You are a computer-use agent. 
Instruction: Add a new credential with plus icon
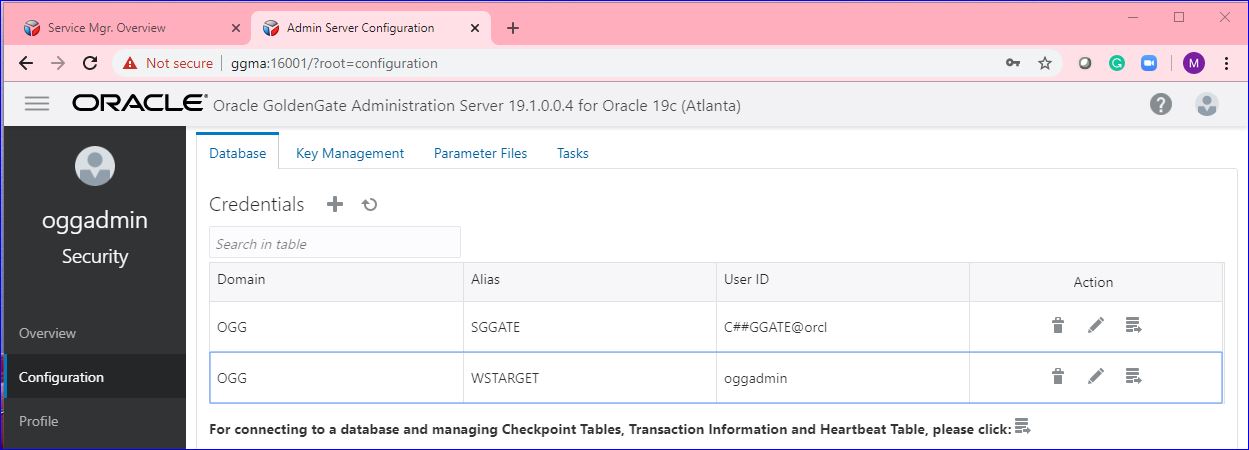335,204
